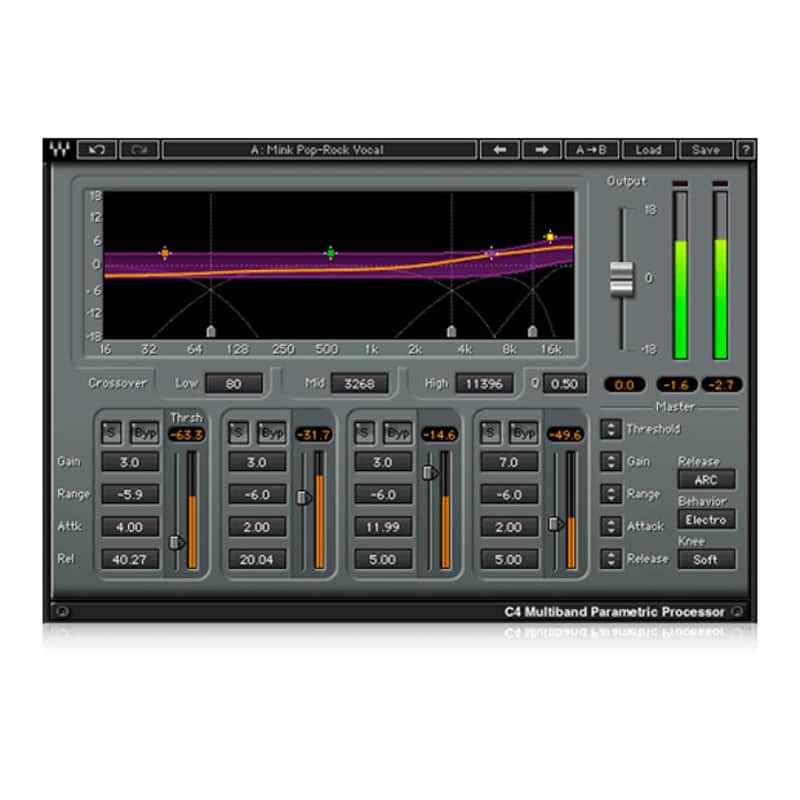This screenshot has width=800, height=800.
Task: Click band one Range field -5.9
Action: coord(130,494)
